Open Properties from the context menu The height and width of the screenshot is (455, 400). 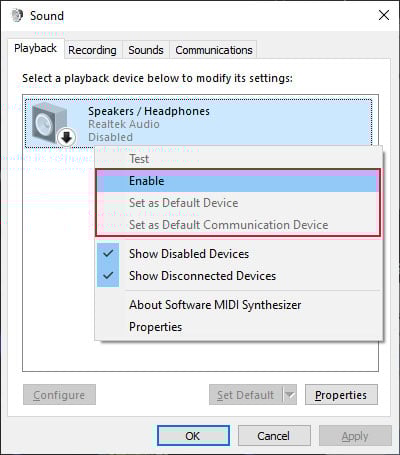156,327
